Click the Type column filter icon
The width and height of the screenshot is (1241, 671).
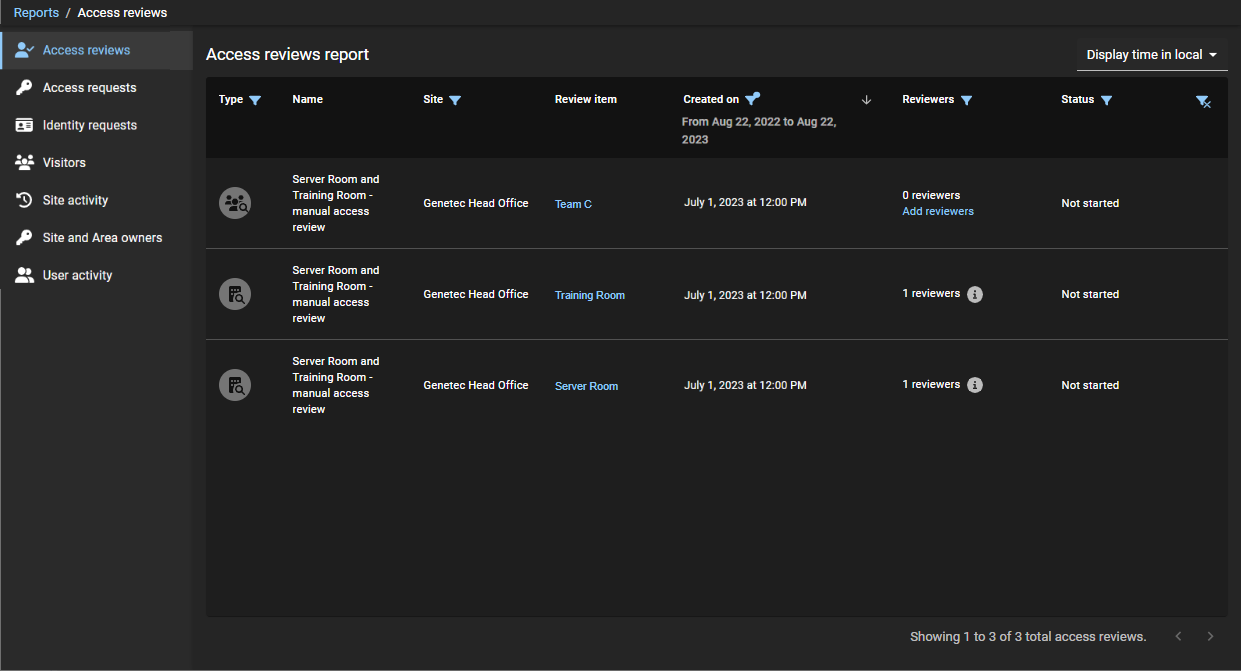pyautogui.click(x=255, y=100)
